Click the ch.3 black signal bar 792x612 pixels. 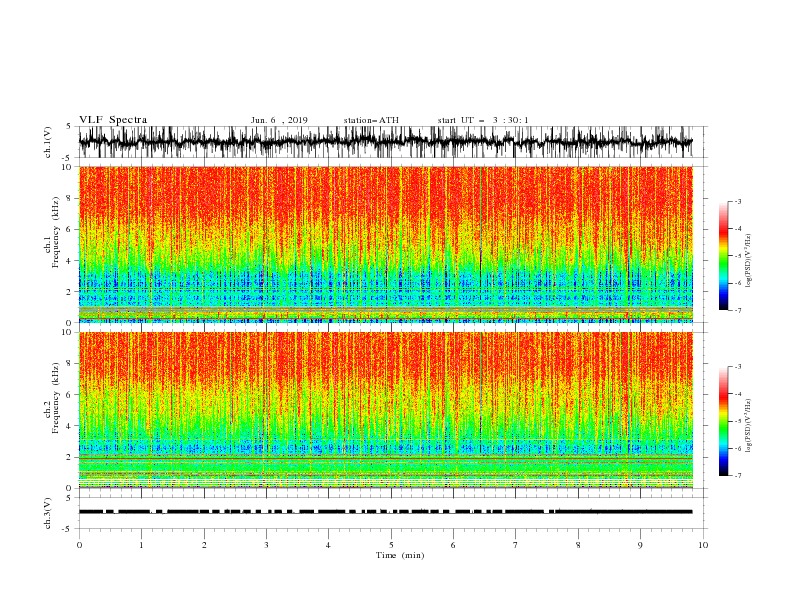coord(385,512)
